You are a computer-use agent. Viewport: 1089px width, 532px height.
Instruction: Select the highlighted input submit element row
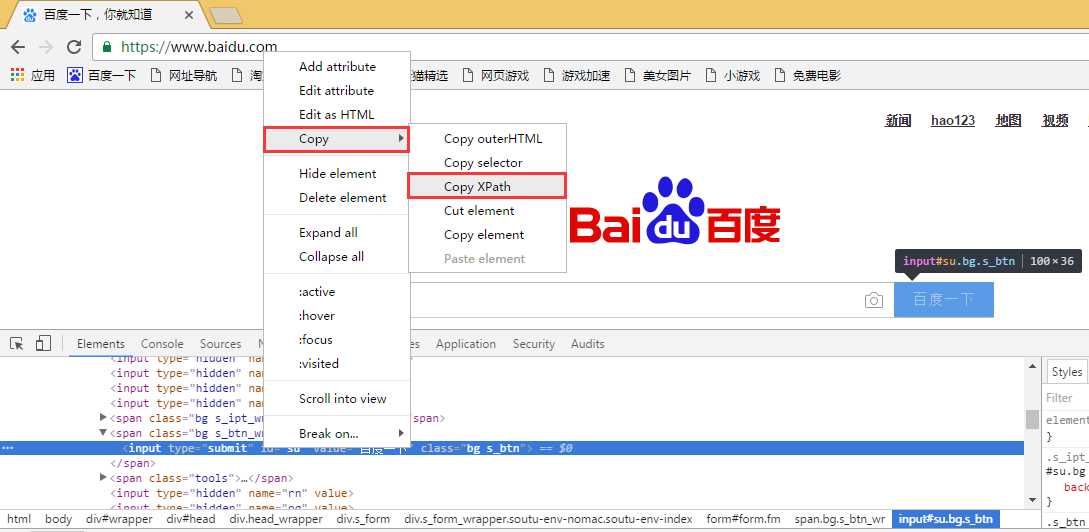(512, 448)
